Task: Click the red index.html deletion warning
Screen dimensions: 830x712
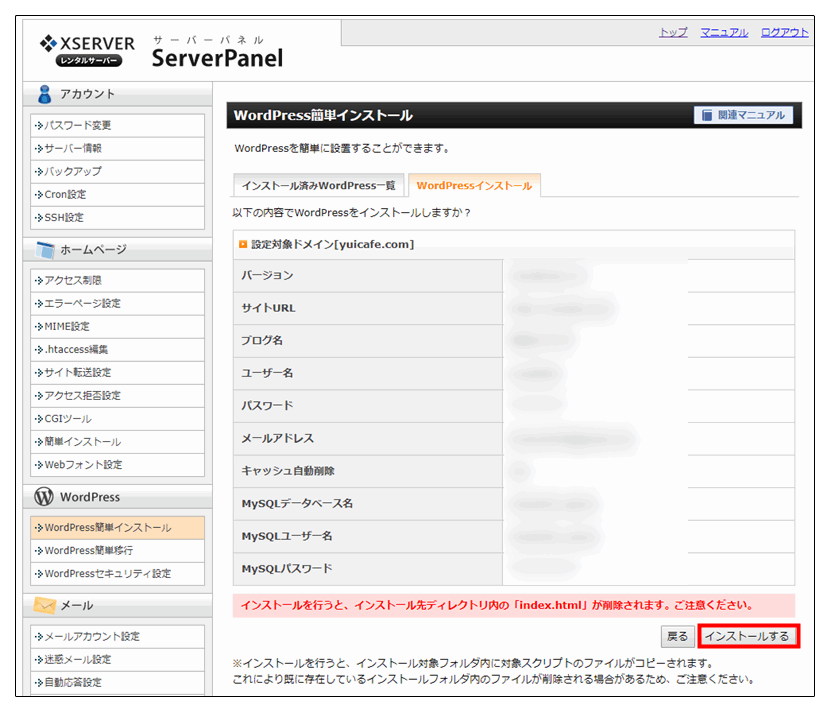Action: click(x=513, y=605)
